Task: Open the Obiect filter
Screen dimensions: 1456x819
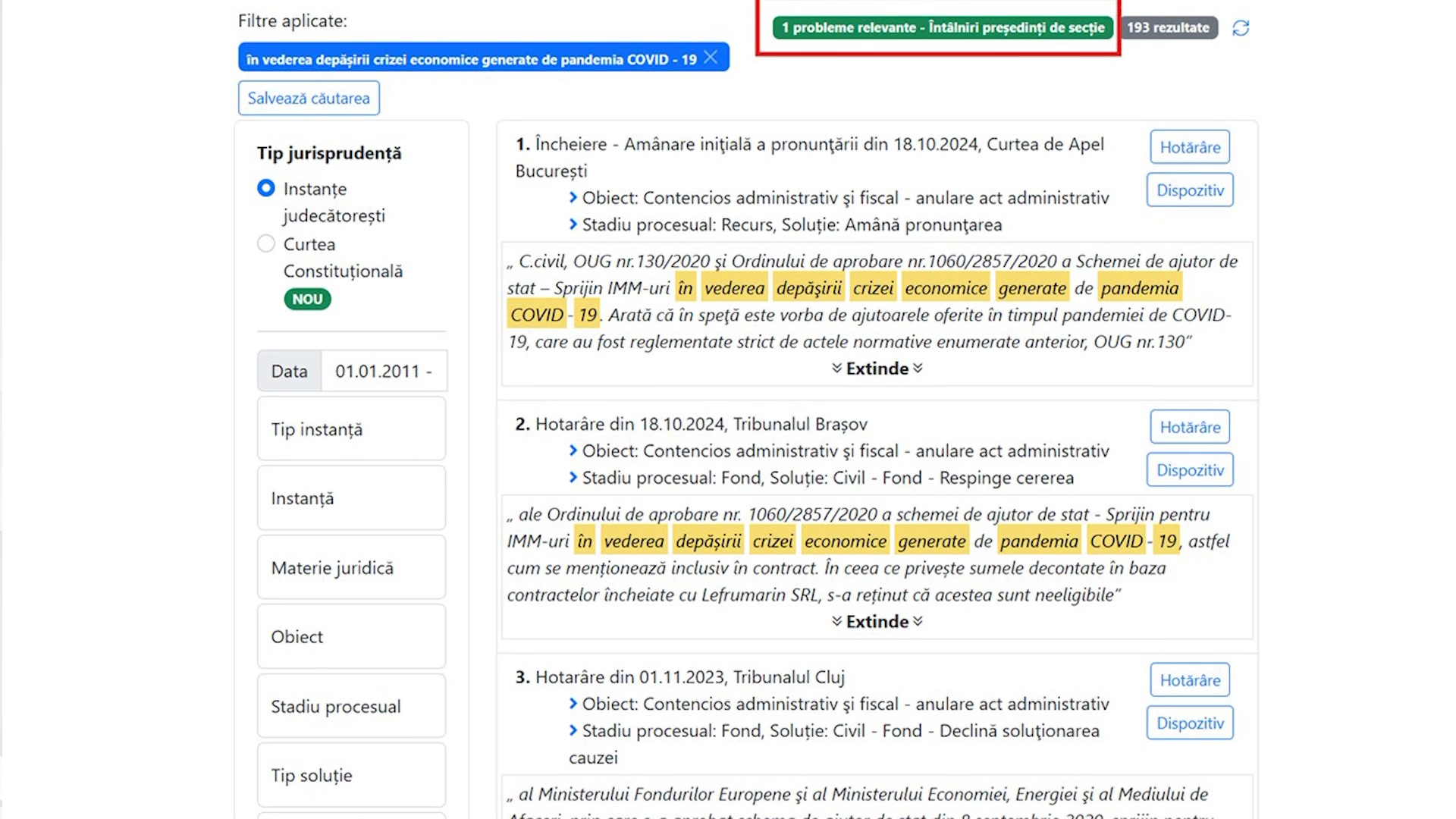Action: coord(351,637)
